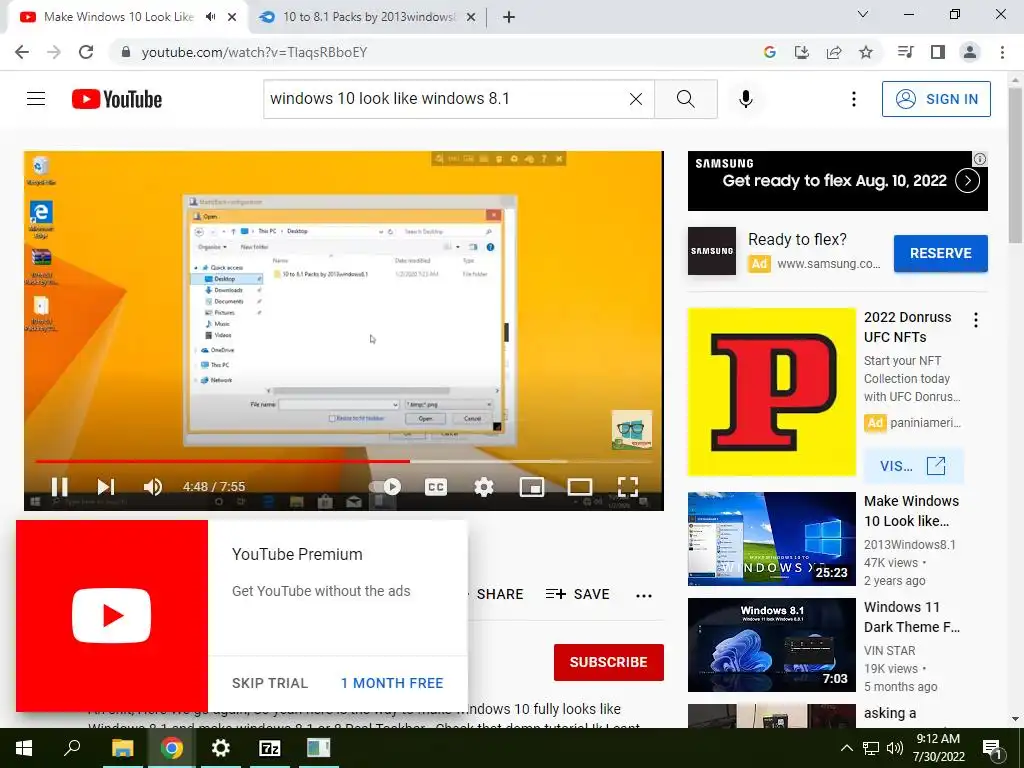
Task: Open the notification center icon
Action: pyautogui.click(x=993, y=749)
